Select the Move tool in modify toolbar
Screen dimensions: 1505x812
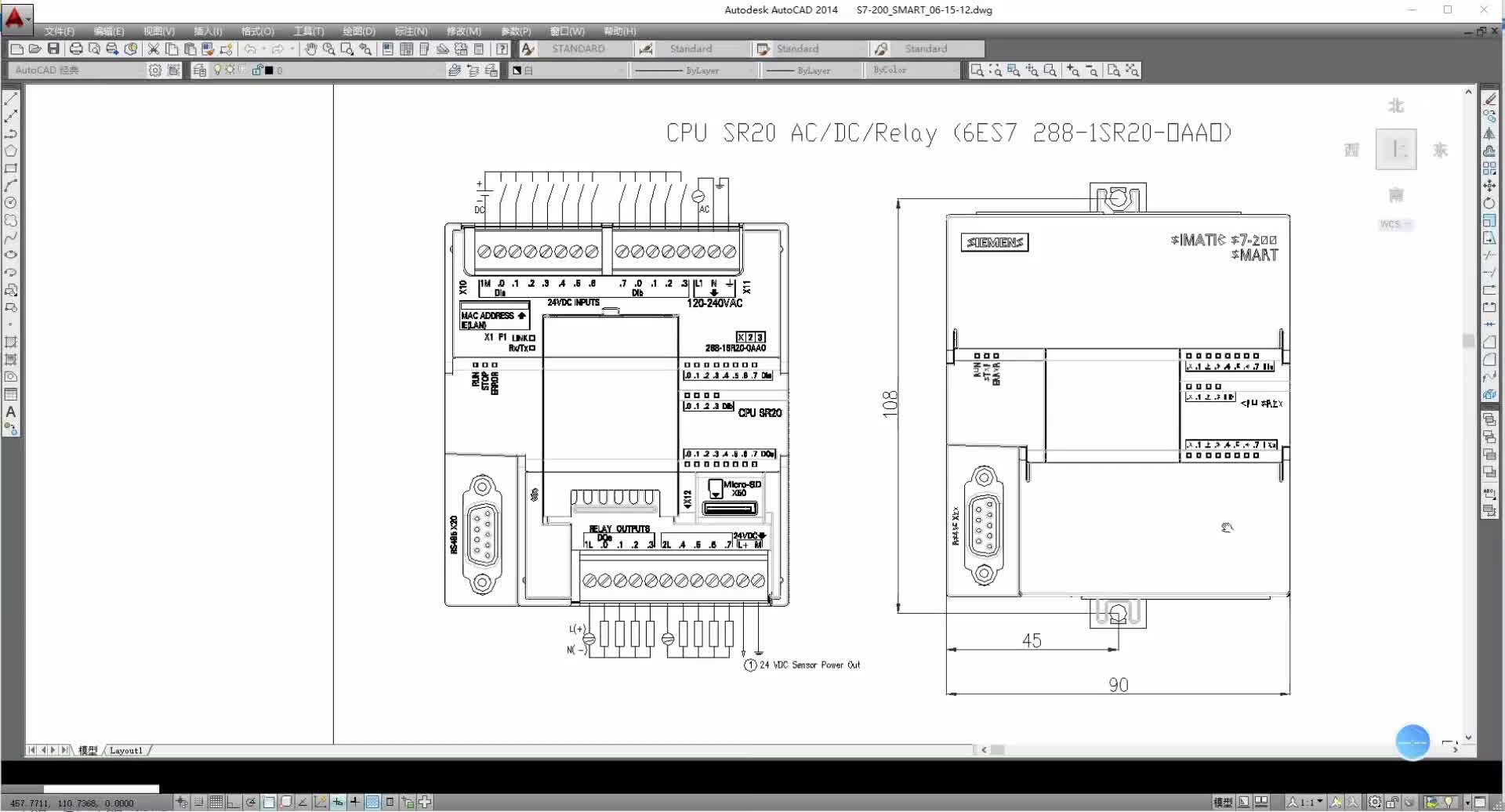(1489, 186)
